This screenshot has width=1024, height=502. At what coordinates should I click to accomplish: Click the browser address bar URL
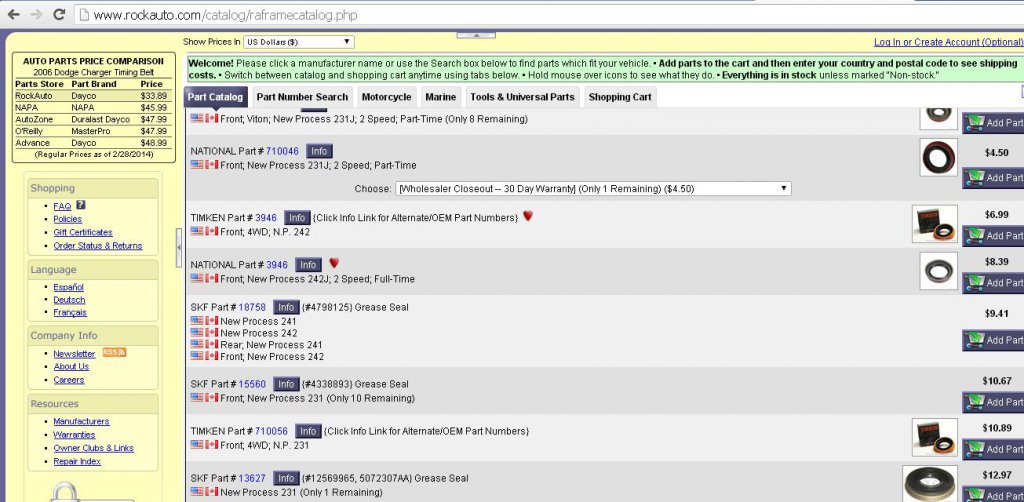click(x=225, y=14)
